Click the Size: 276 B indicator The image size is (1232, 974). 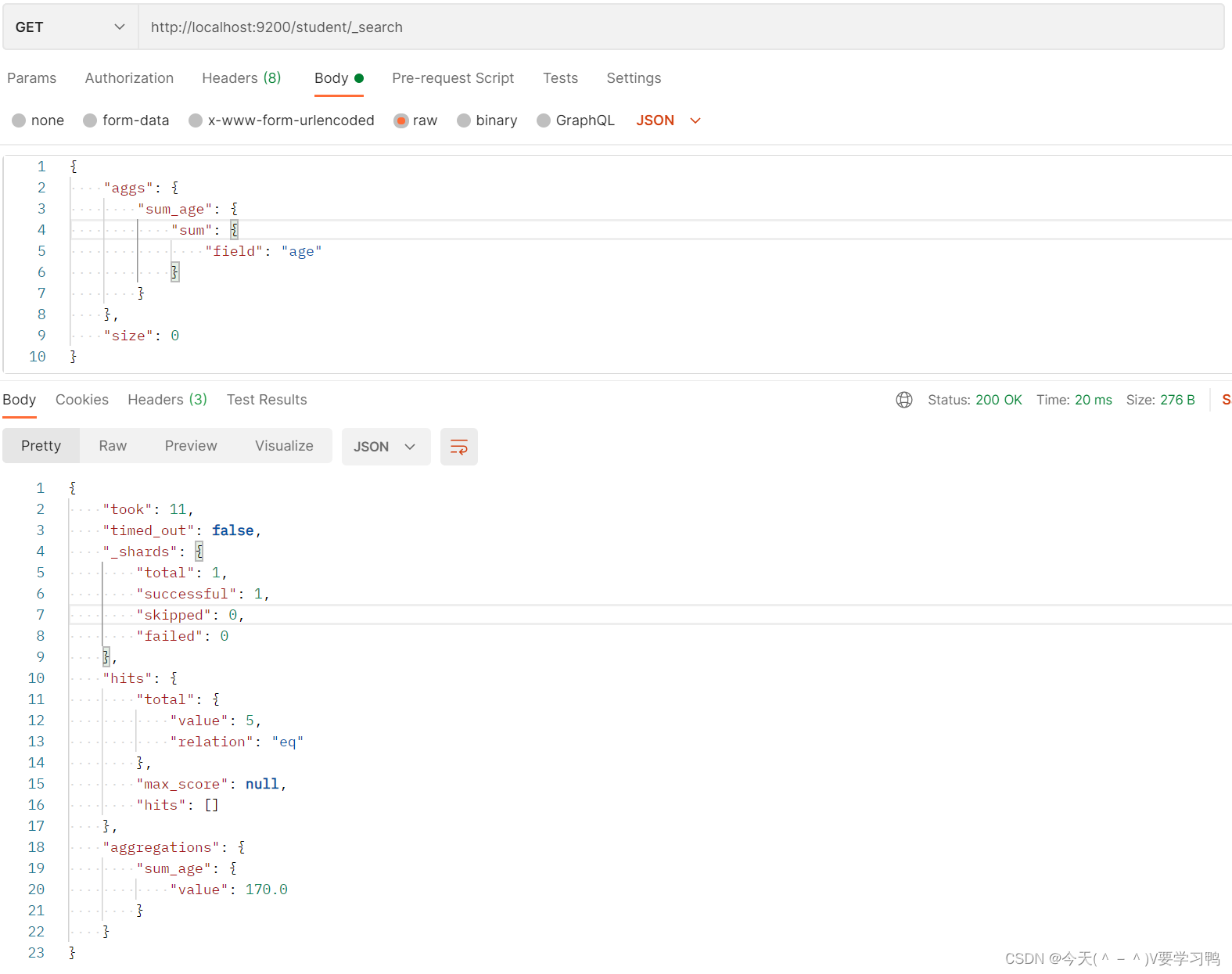[x=1160, y=400]
